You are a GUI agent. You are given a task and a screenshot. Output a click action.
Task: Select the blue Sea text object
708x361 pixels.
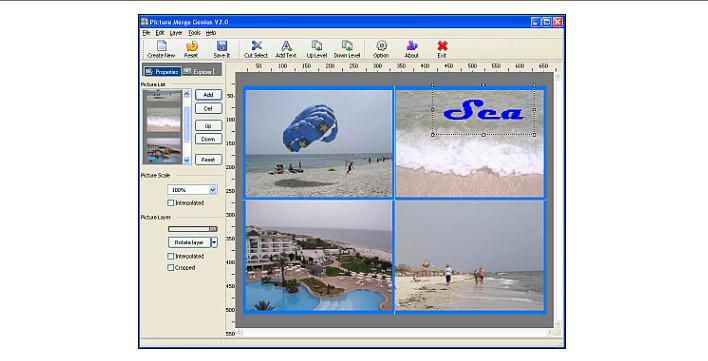(x=484, y=111)
